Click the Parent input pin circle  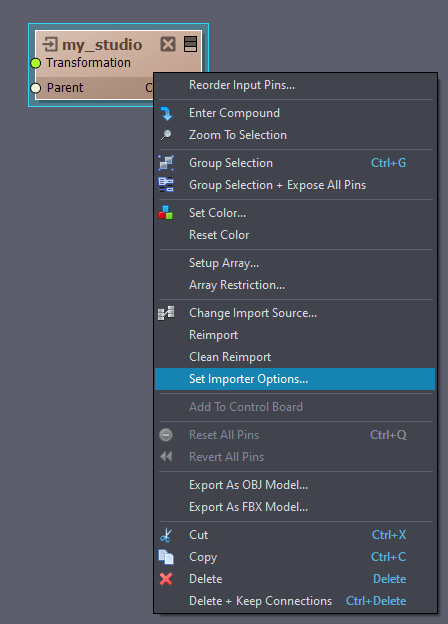(x=36, y=88)
